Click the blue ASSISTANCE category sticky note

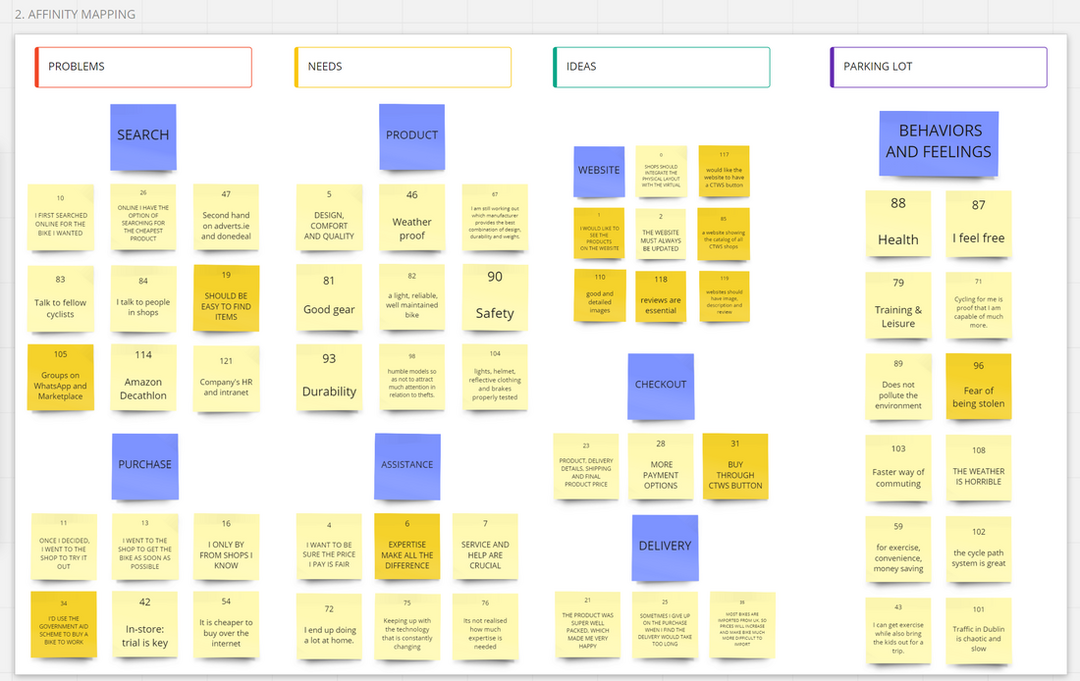(407, 466)
